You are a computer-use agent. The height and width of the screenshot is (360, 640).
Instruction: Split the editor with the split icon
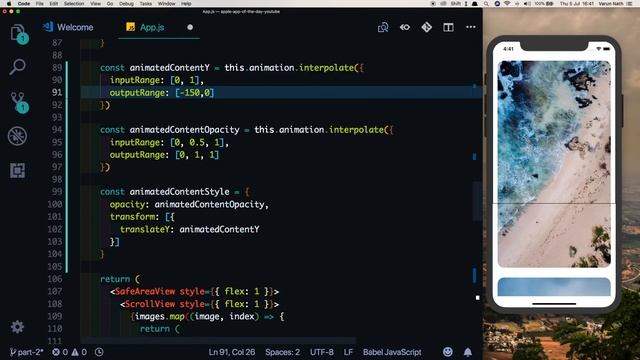tap(448, 27)
